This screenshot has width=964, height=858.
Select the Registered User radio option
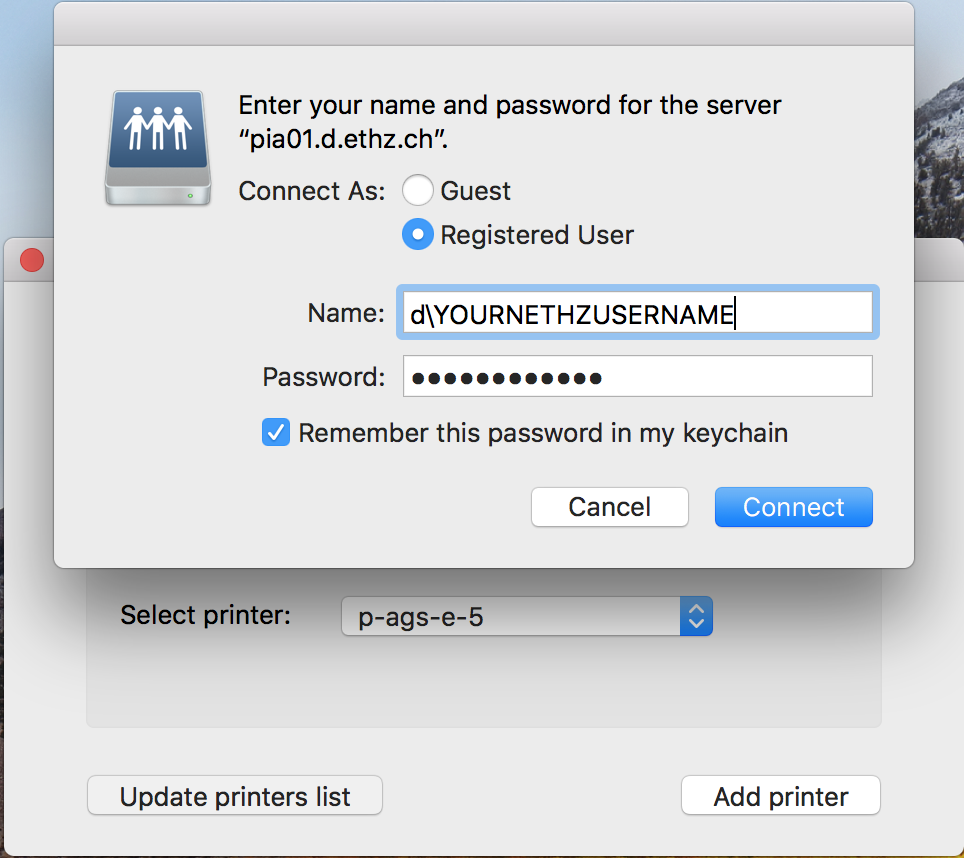[417, 234]
